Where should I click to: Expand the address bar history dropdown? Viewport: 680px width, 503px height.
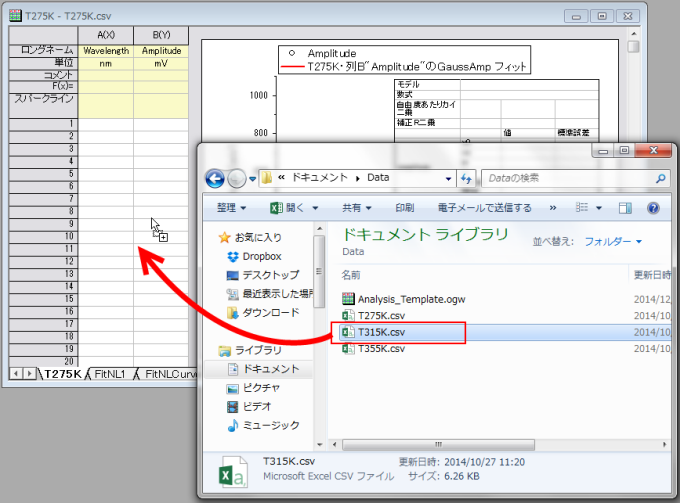448,179
